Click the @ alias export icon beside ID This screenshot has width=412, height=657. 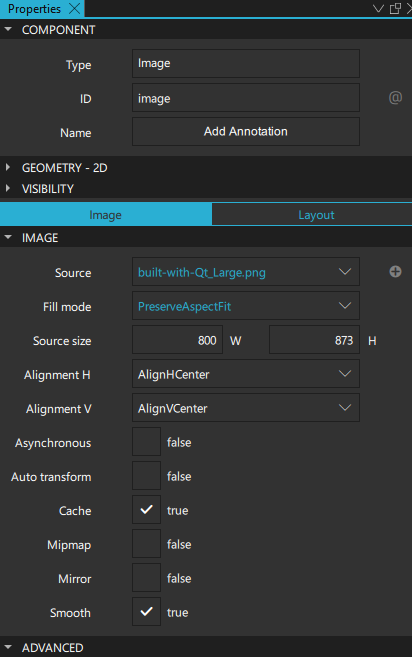395,98
